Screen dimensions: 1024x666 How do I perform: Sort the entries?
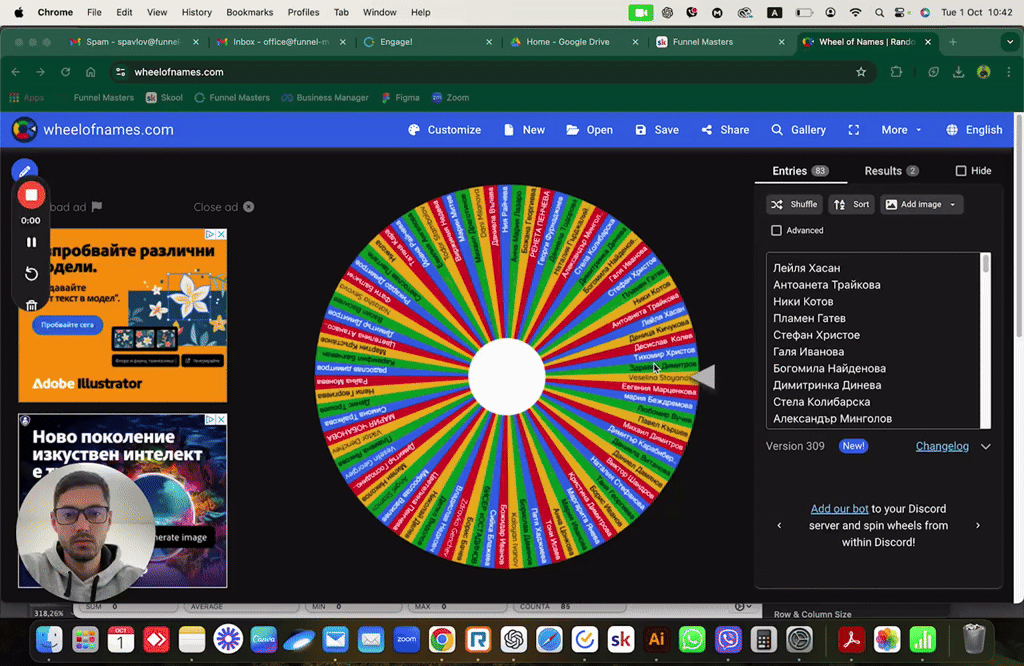(x=852, y=204)
